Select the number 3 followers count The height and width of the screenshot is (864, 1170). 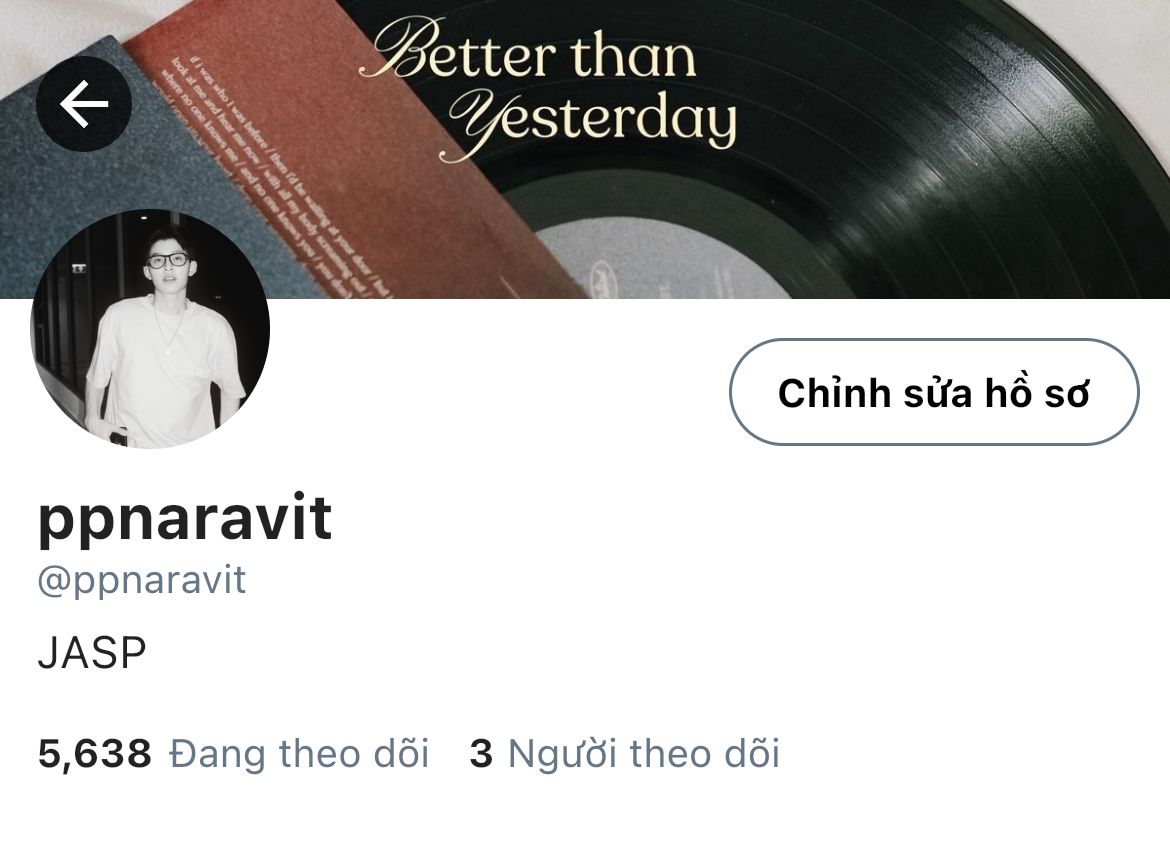(x=481, y=754)
